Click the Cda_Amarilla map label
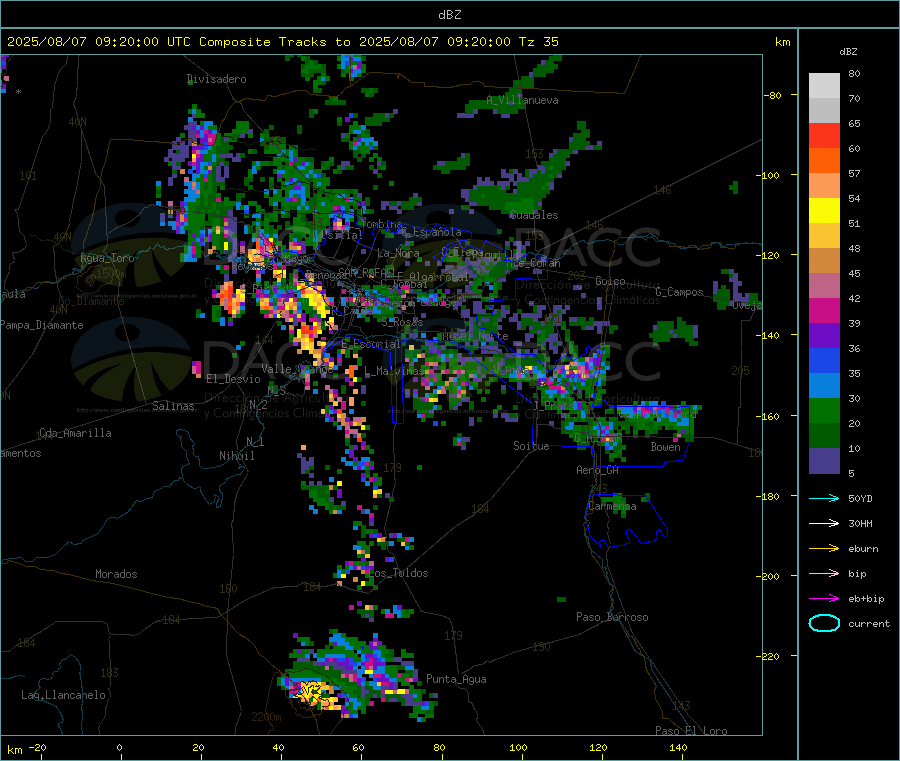Viewport: 900px width, 761px height. [75, 433]
